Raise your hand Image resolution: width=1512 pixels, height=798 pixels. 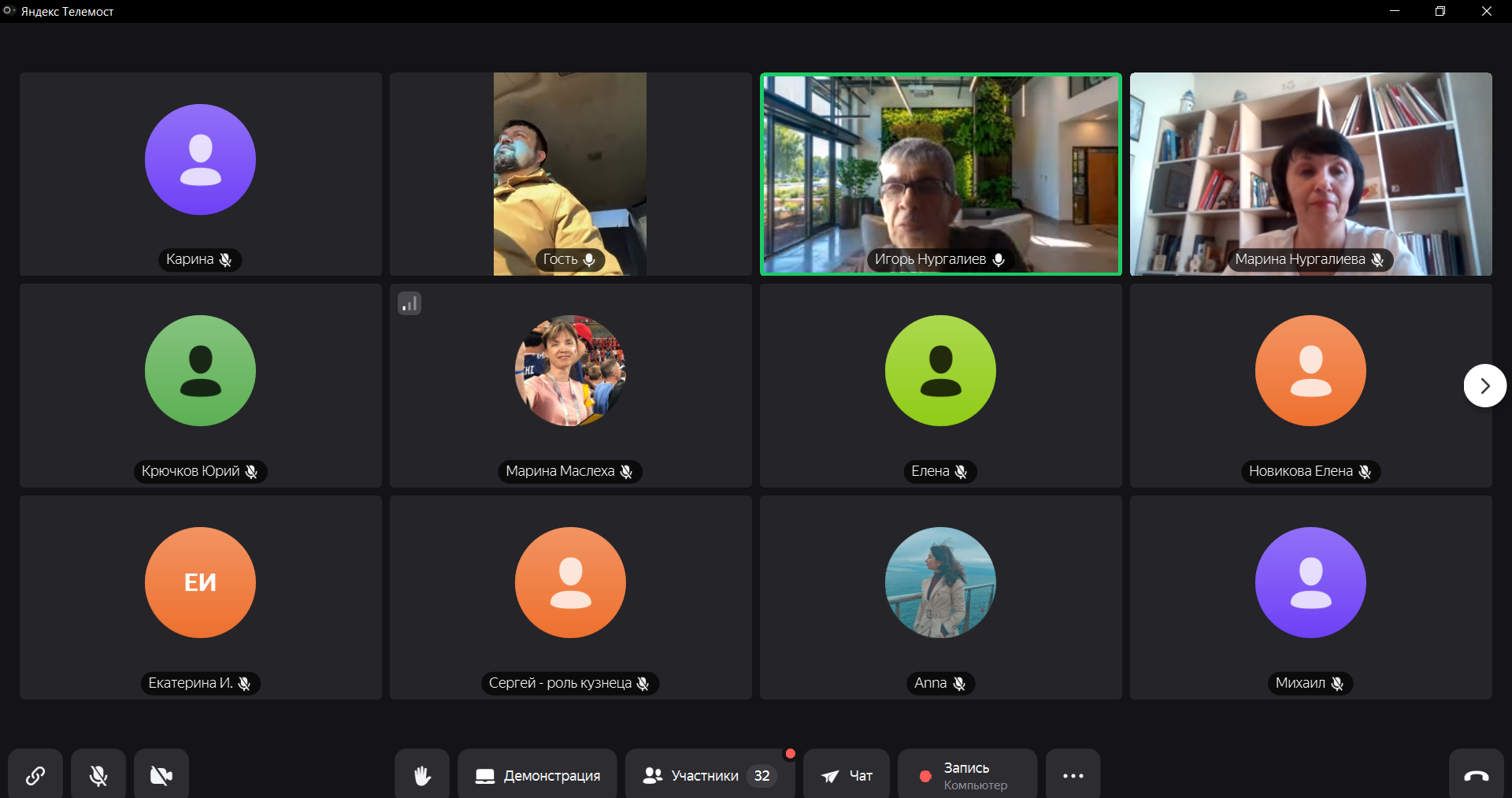coord(422,775)
